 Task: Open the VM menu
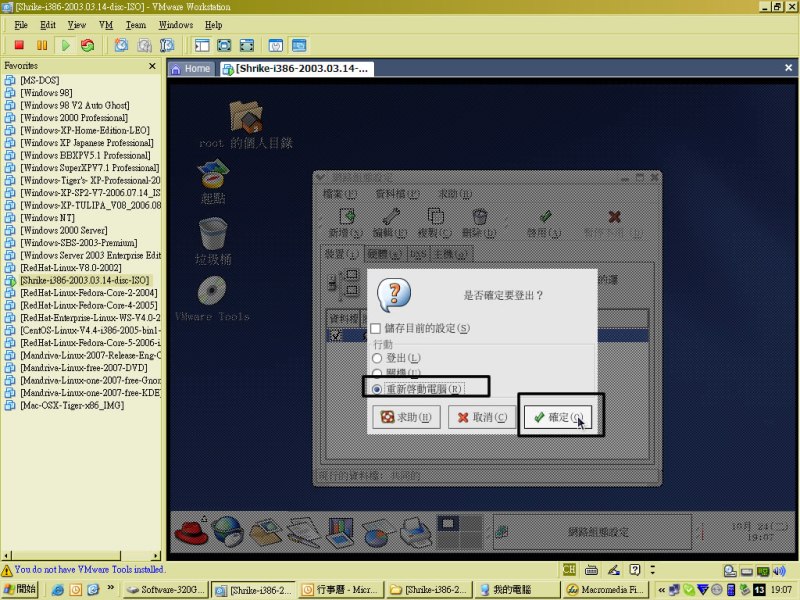(x=106, y=25)
